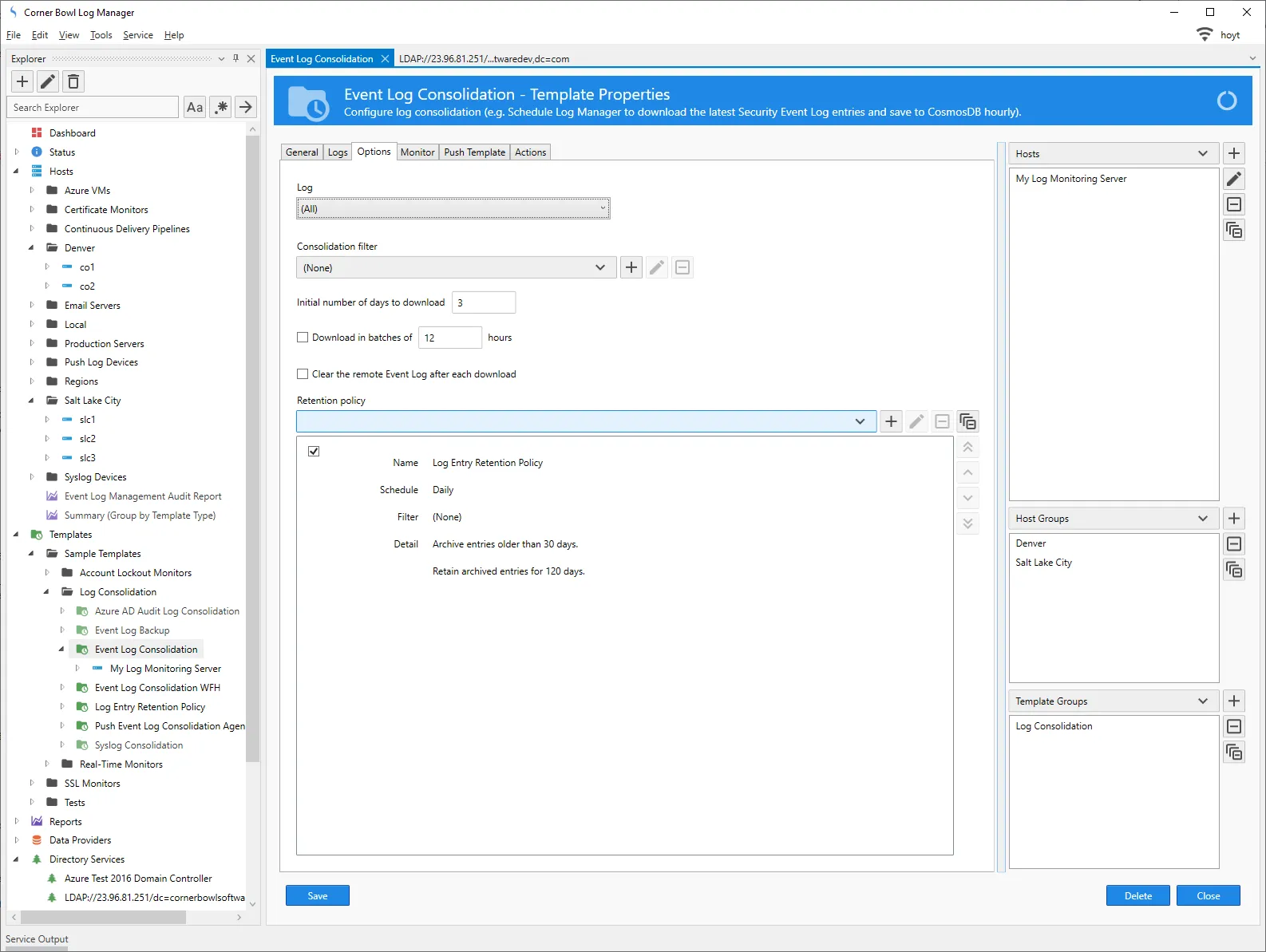Add a new consolidation filter
The width and height of the screenshot is (1266, 952).
pos(631,267)
